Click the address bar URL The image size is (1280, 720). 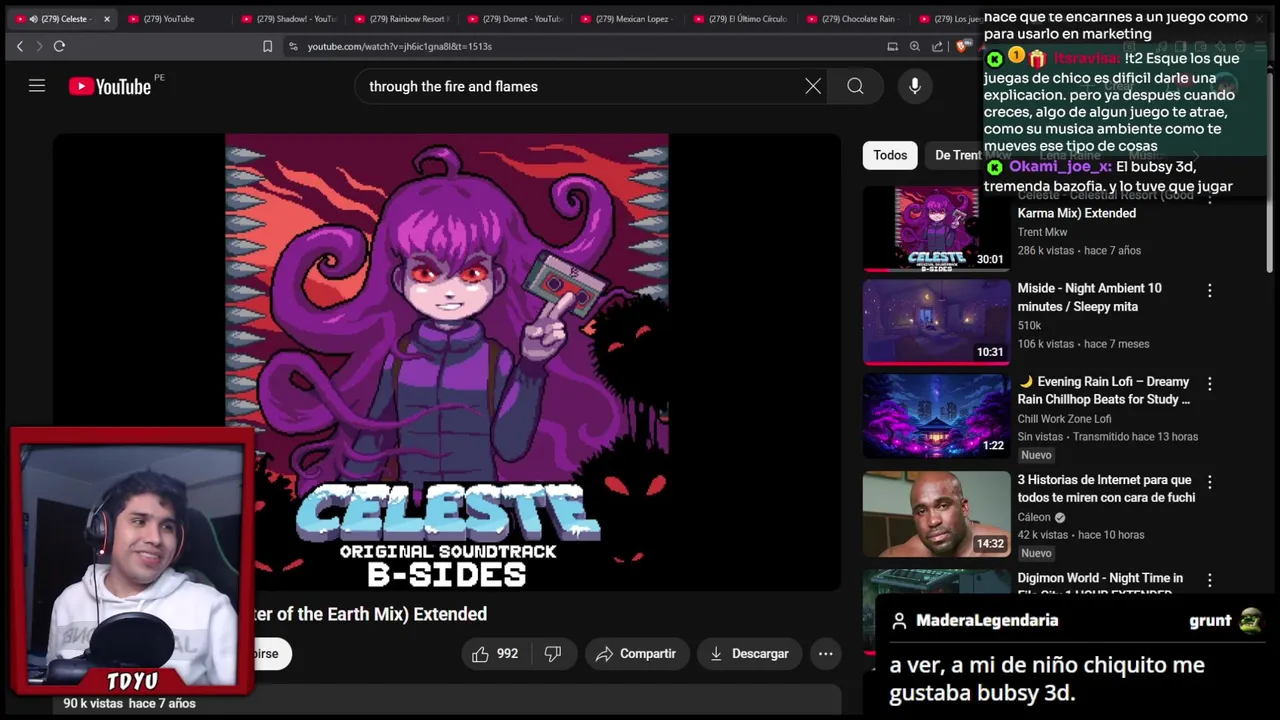[400, 46]
